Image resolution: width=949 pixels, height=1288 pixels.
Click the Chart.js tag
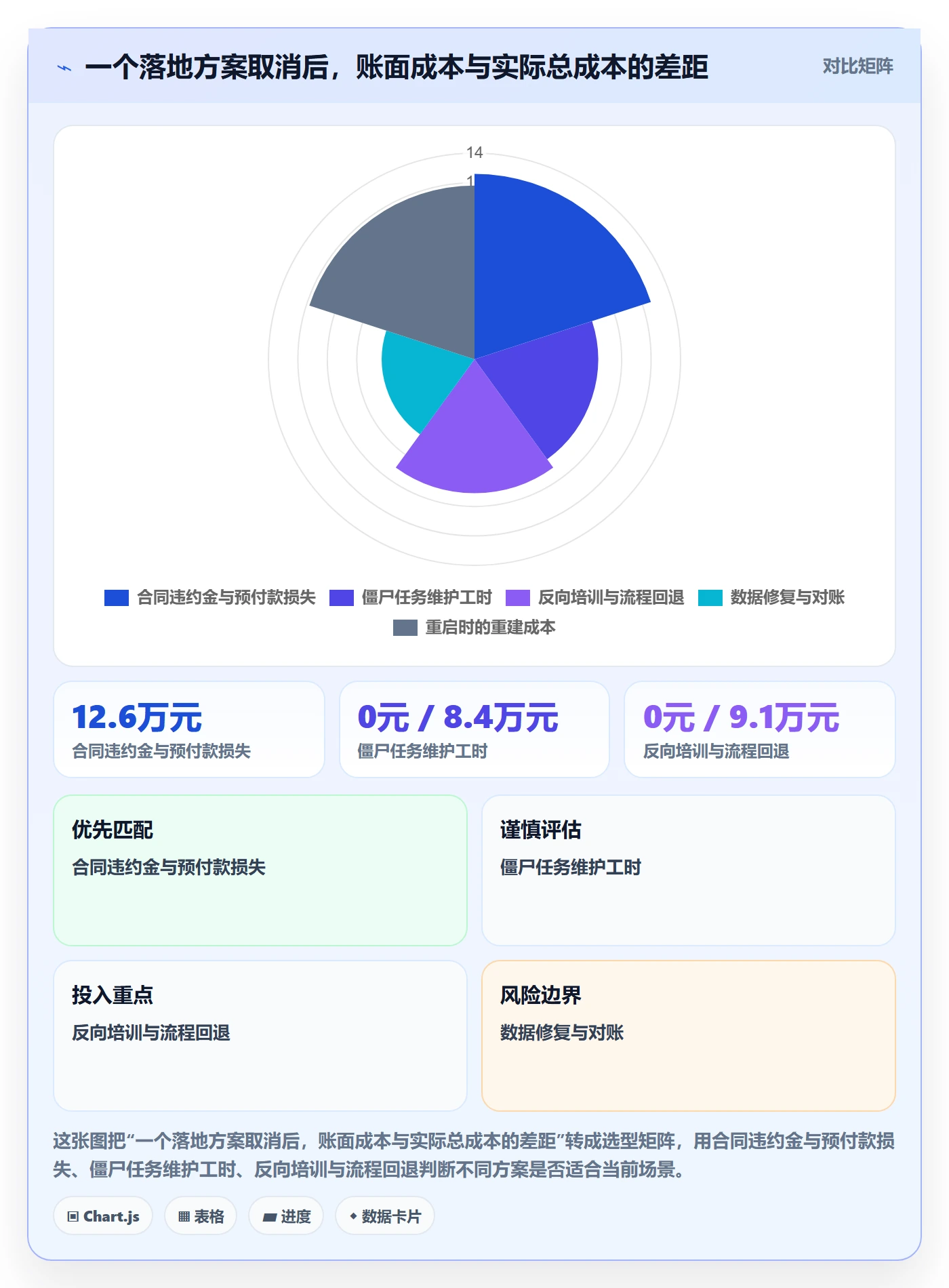coord(103,1216)
